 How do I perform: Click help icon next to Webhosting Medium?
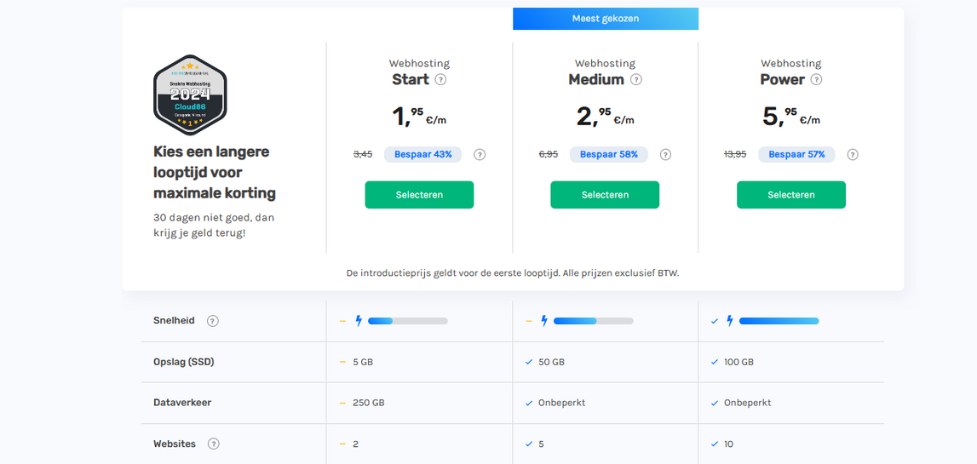[636, 80]
